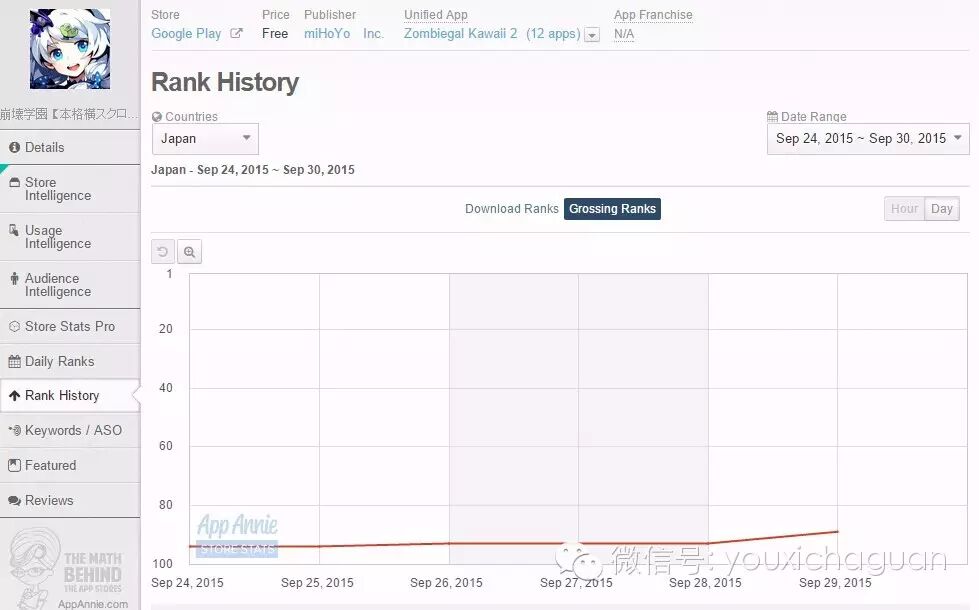Click the AppAnnie.com banner link
Viewport: 979px width, 610px height.
coord(93,604)
